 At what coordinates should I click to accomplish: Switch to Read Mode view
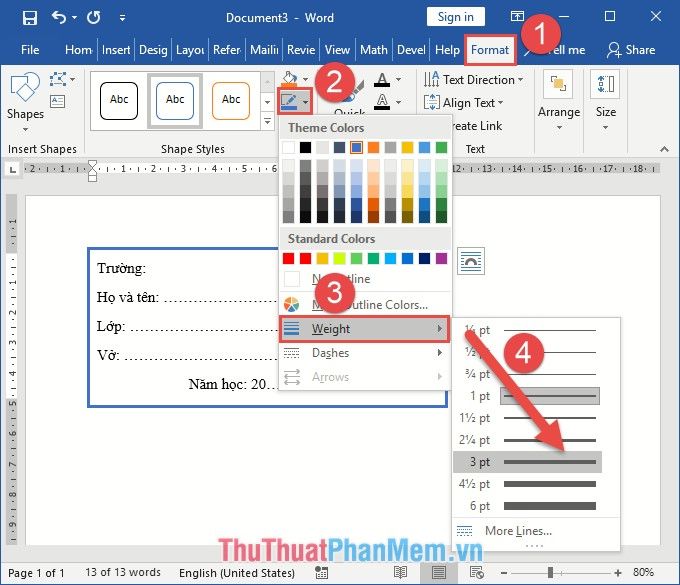400,573
